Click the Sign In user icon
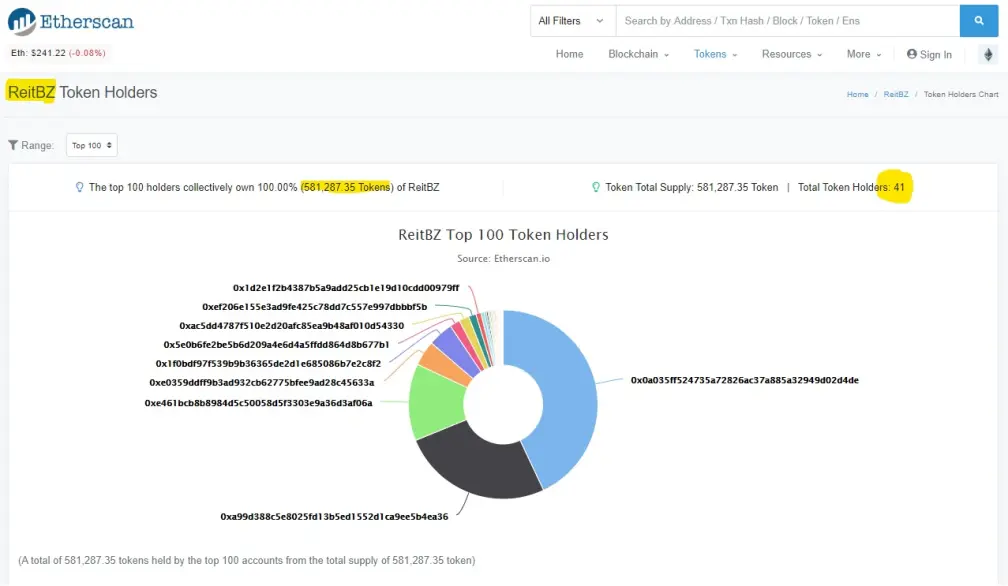This screenshot has width=1008, height=586. (x=912, y=54)
